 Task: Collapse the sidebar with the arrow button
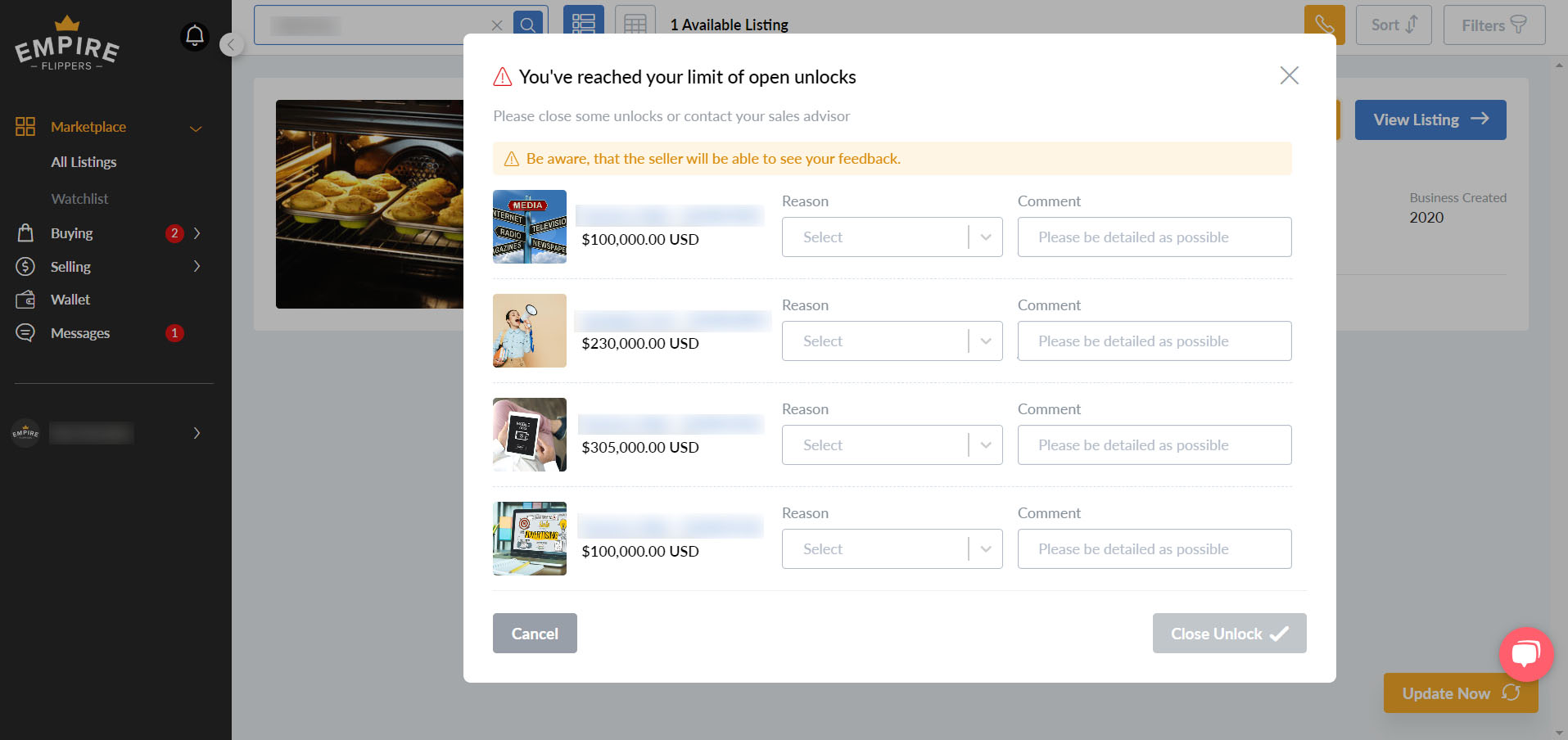coord(232,44)
